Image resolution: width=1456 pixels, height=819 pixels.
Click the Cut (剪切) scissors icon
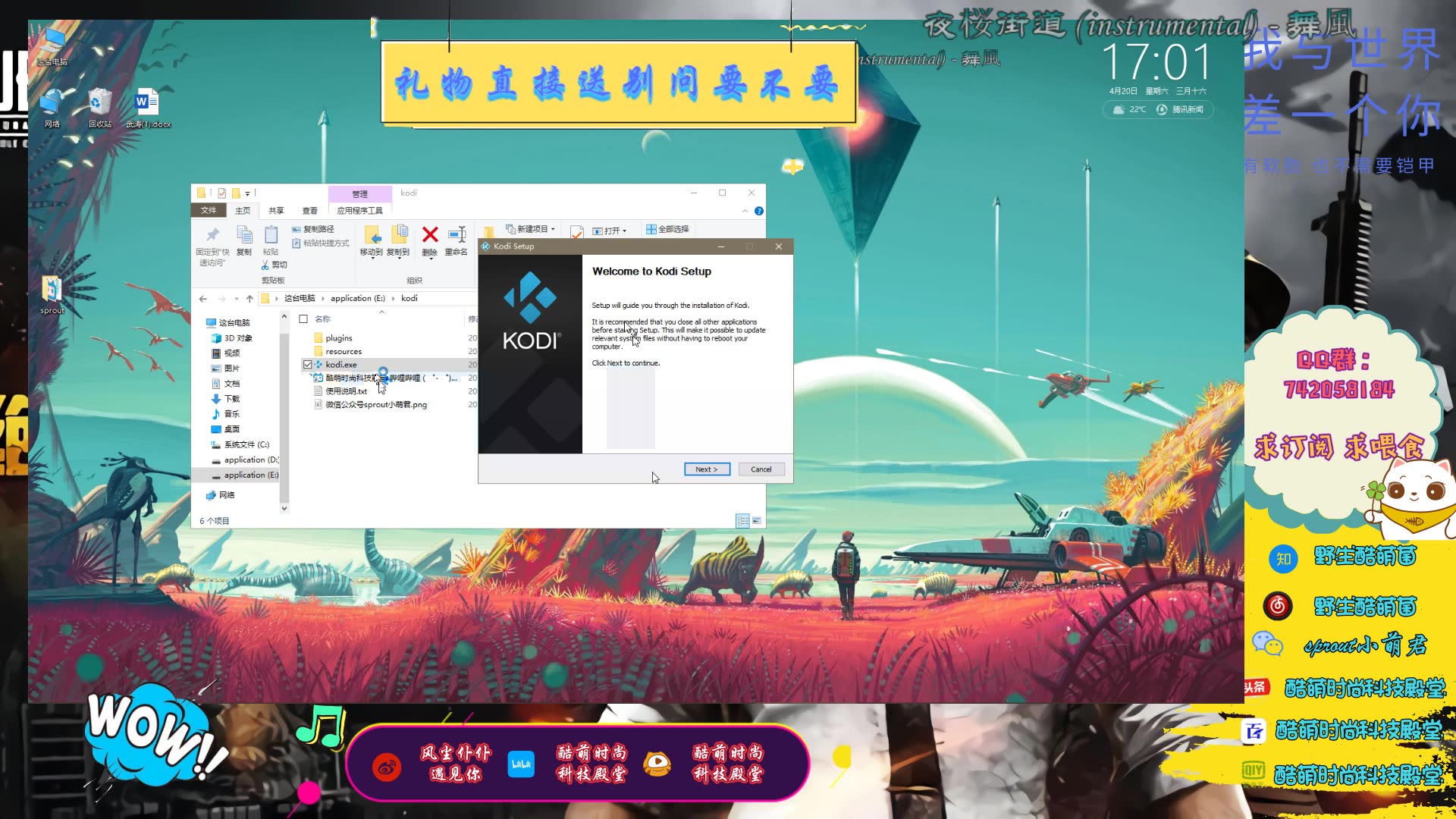point(265,265)
